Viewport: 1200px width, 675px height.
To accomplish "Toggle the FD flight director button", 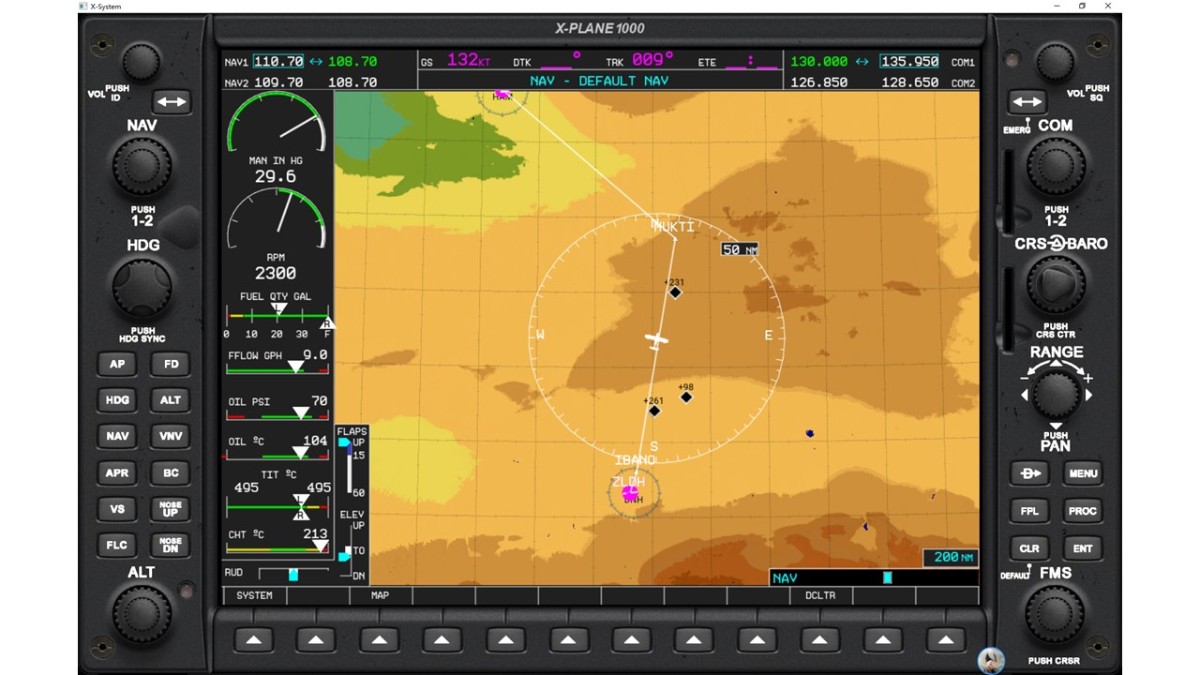I will coord(170,364).
